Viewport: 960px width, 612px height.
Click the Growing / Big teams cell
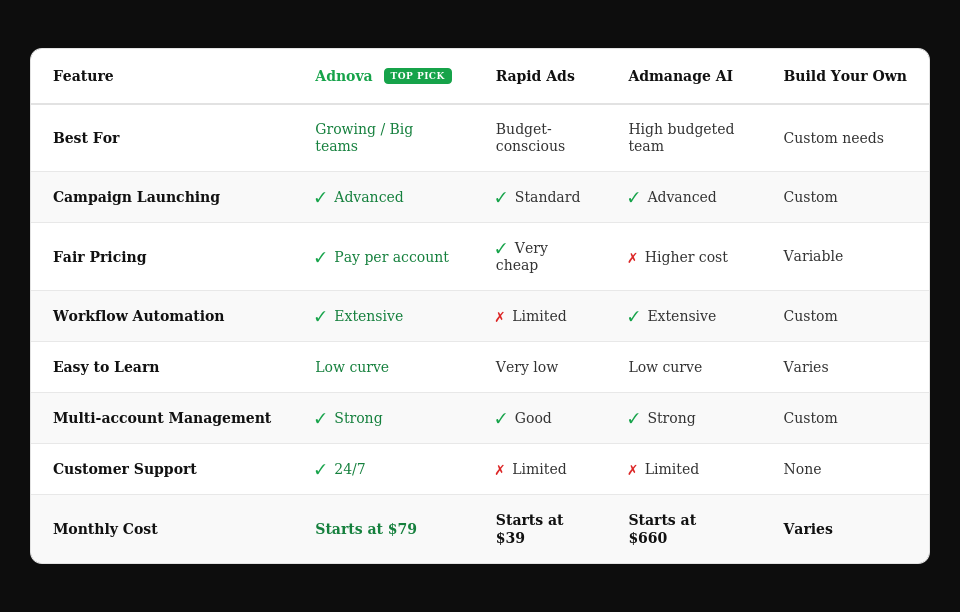click(364, 138)
